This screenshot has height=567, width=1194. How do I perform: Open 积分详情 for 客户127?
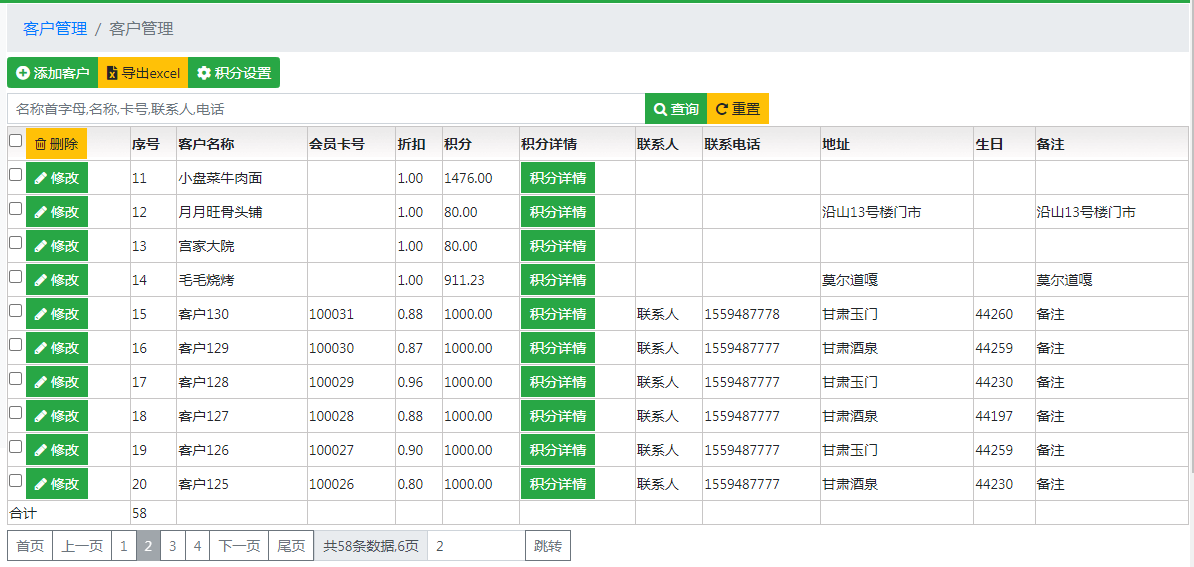tap(557, 416)
